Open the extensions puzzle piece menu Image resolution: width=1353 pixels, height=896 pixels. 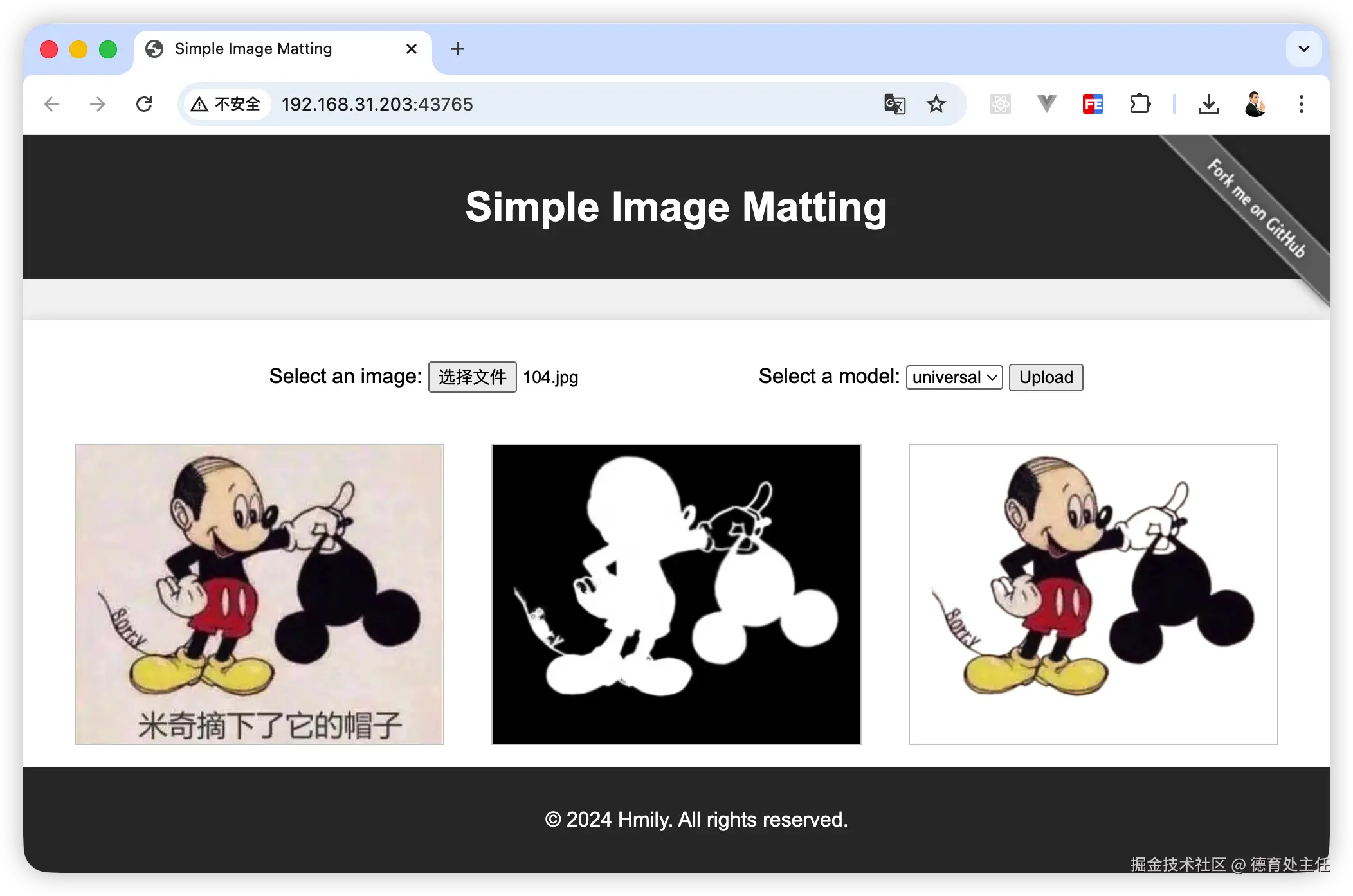1140,104
